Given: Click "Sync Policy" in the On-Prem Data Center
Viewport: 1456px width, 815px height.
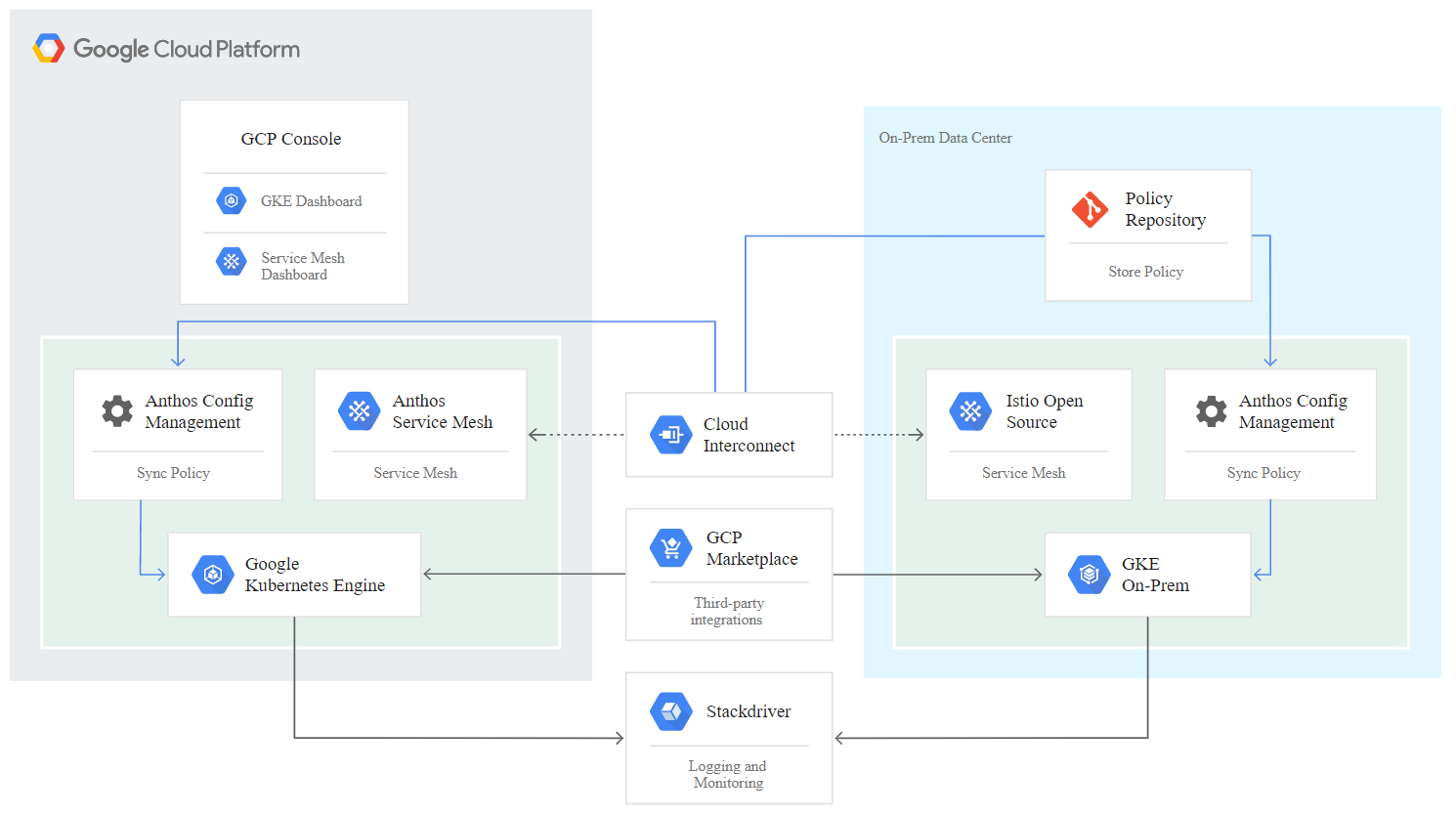Looking at the screenshot, I should (1263, 473).
